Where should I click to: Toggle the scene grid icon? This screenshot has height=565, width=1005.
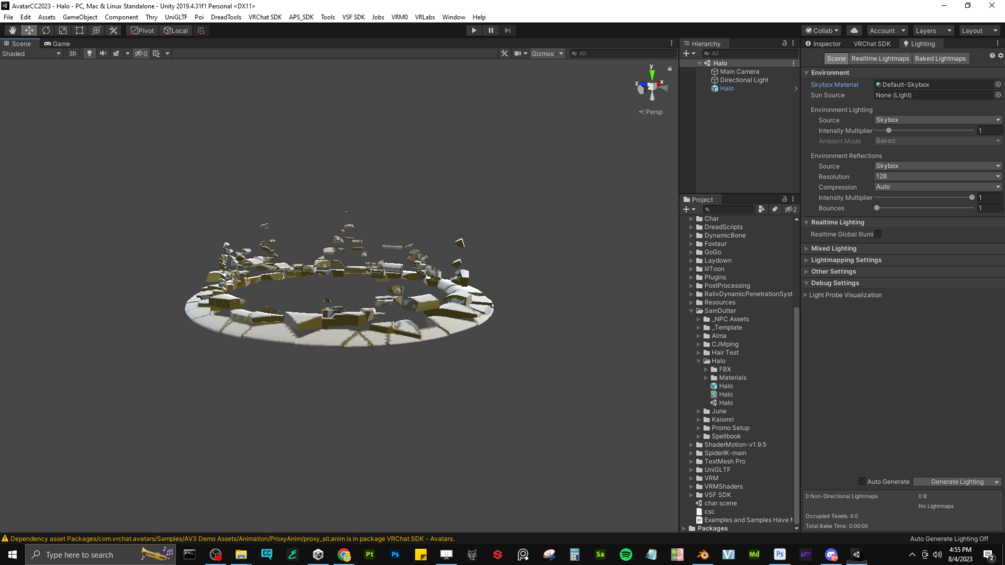click(x=156, y=53)
